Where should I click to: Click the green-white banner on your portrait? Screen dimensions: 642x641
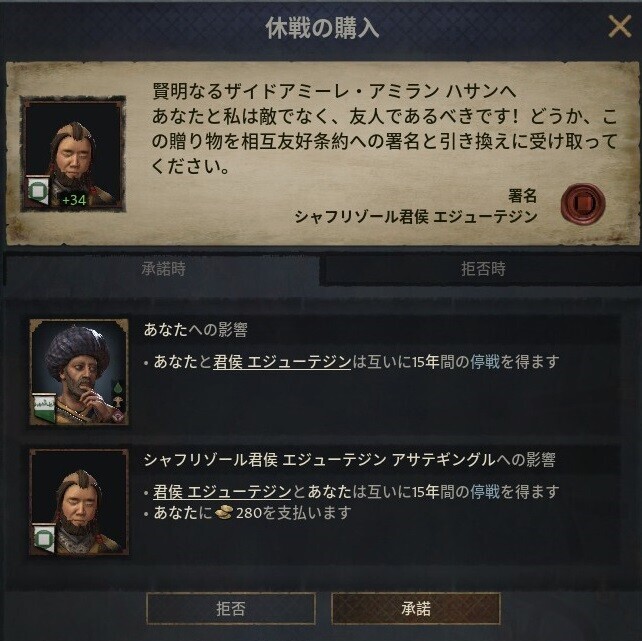point(44,409)
